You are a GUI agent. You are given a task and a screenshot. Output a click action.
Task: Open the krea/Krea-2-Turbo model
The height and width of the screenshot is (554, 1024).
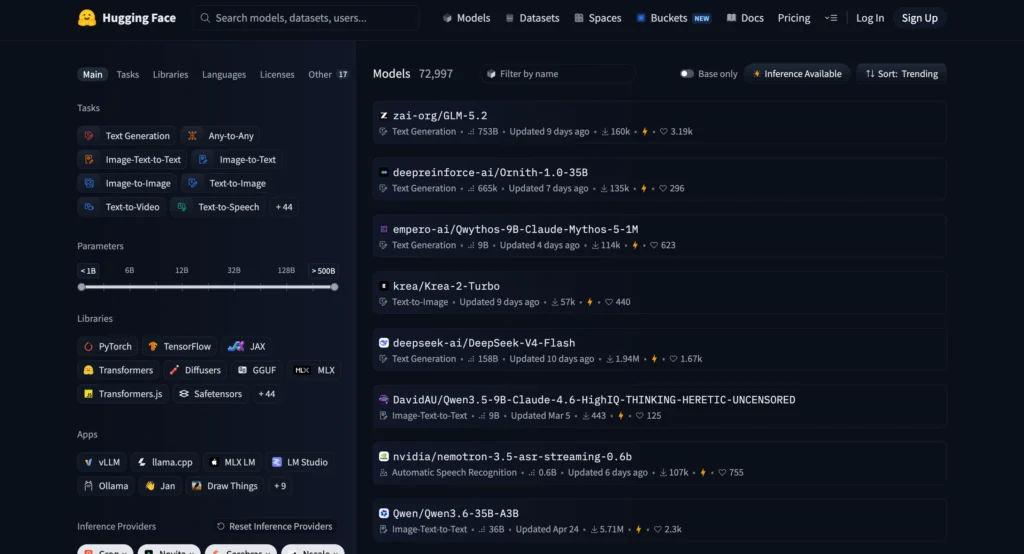tap(660, 293)
